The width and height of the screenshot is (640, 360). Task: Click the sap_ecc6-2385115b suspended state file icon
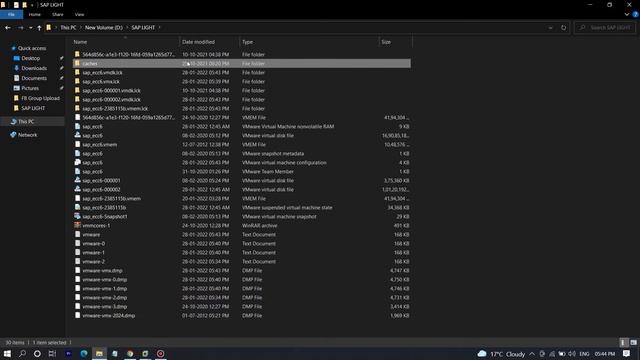pyautogui.click(x=77, y=207)
